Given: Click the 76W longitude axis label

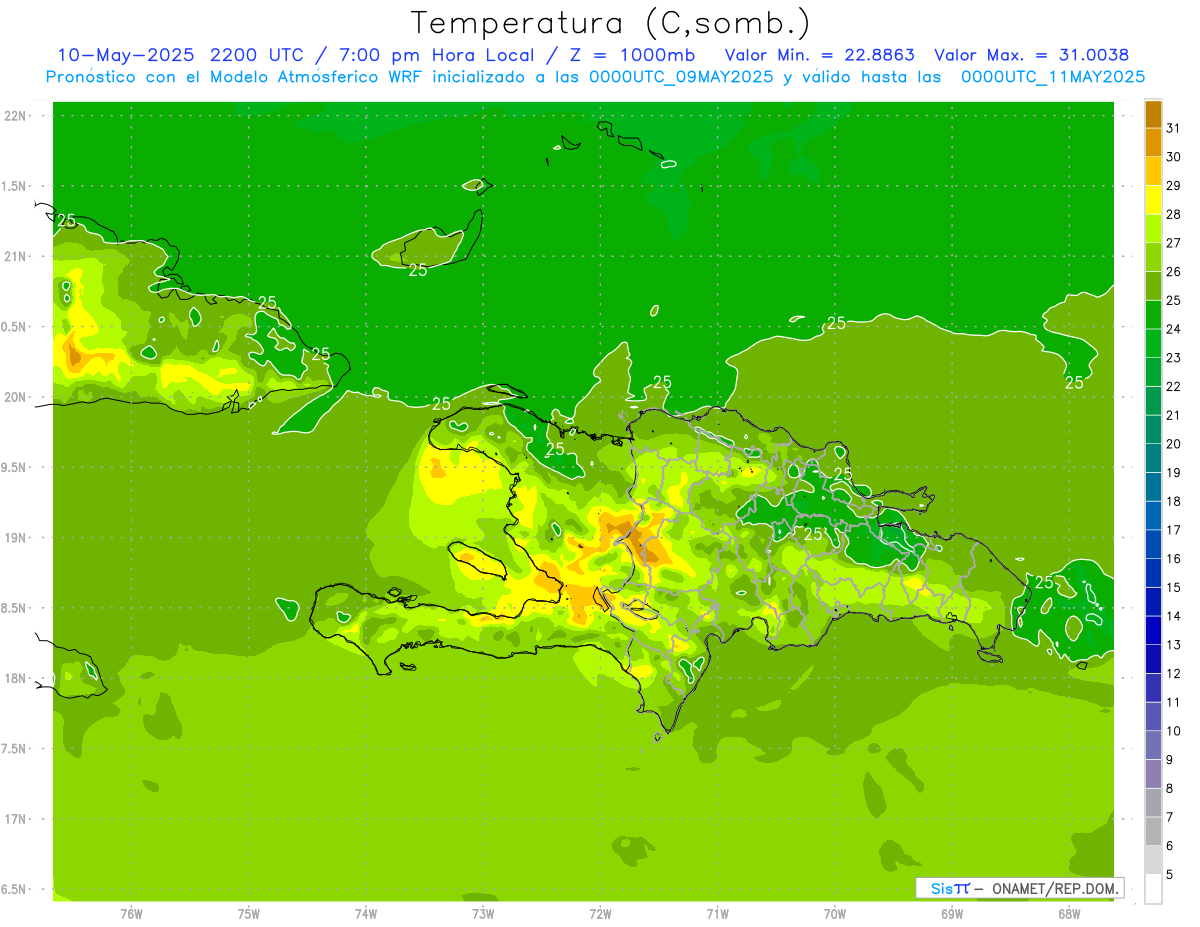Looking at the screenshot, I should point(131,914).
